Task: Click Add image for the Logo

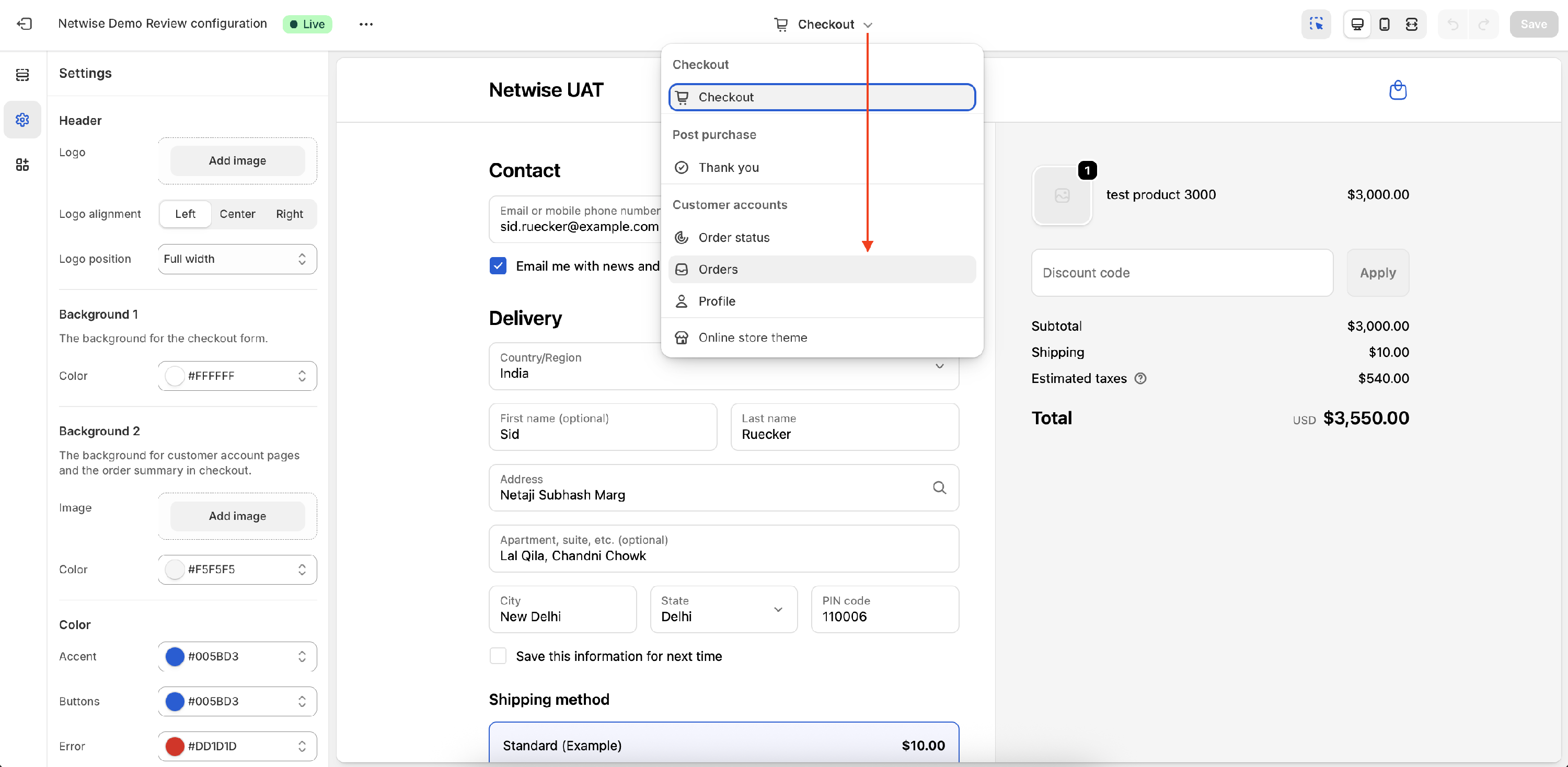Action: tap(237, 160)
